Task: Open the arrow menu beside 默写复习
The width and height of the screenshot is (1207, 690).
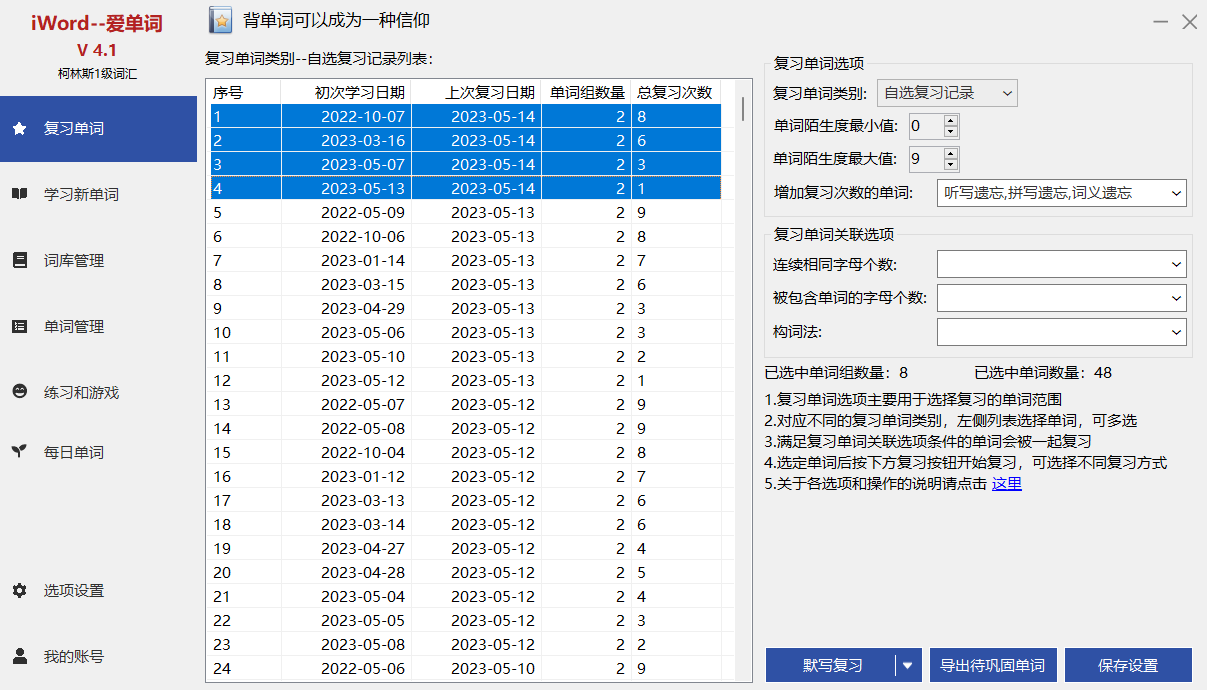Action: [908, 665]
